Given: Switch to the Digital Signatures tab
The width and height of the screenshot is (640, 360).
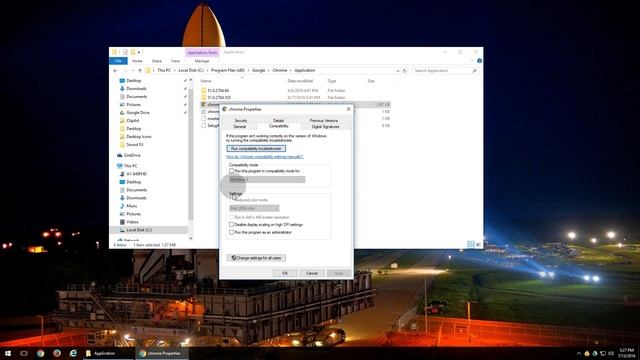Looking at the screenshot, I should (325, 127).
